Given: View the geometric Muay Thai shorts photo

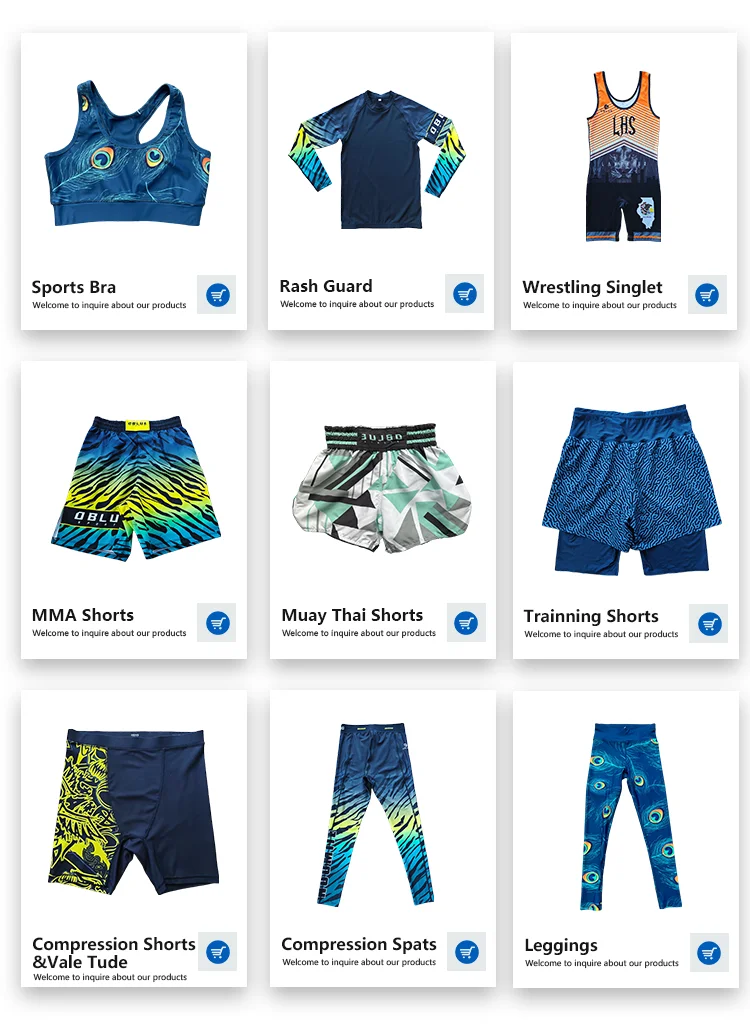Looking at the screenshot, I should pos(381,488).
